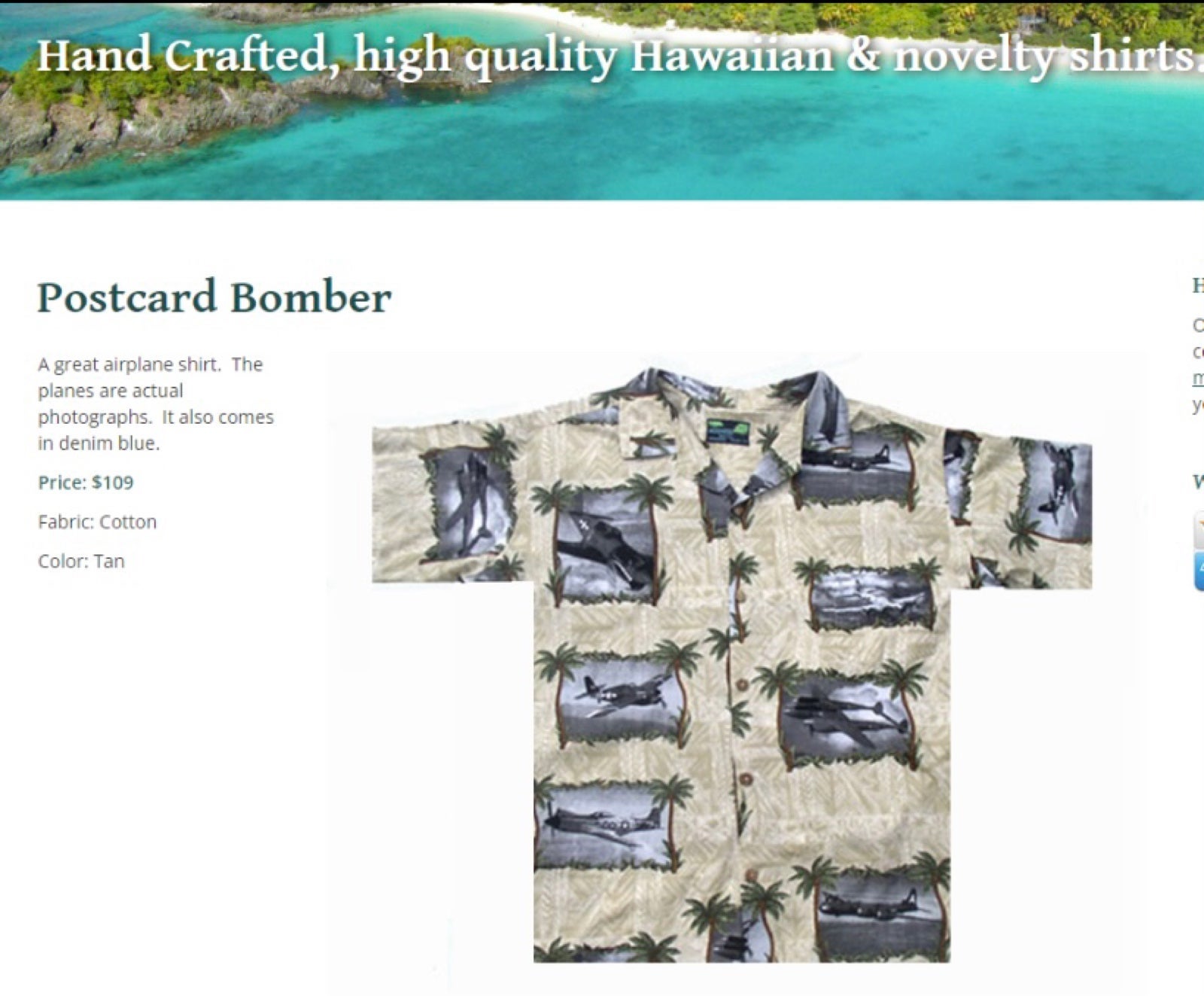Screen dimensions: 1204x996
Task: Click the blue cut-off button in the right sidebar
Action: point(1199,571)
